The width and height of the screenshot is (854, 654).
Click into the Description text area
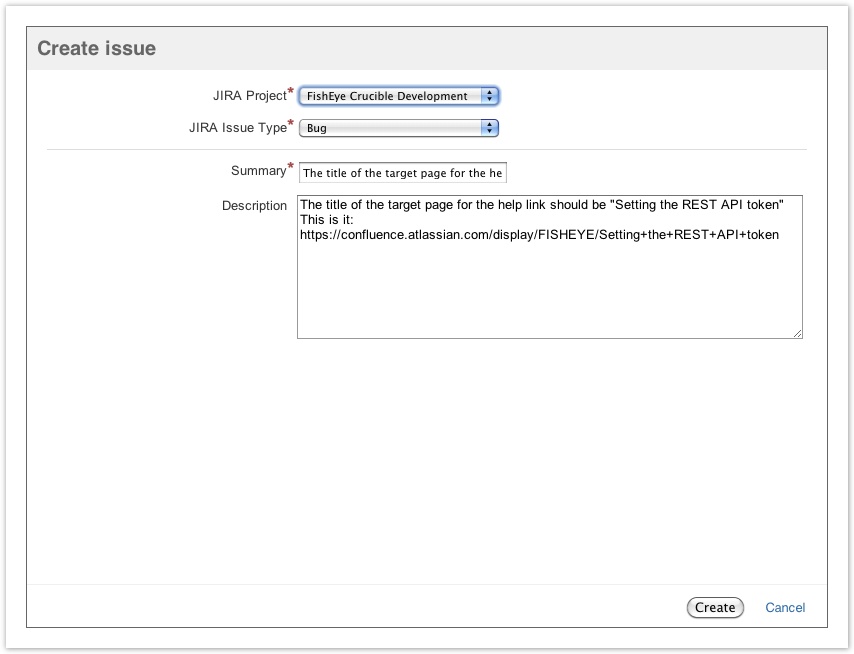click(550, 267)
